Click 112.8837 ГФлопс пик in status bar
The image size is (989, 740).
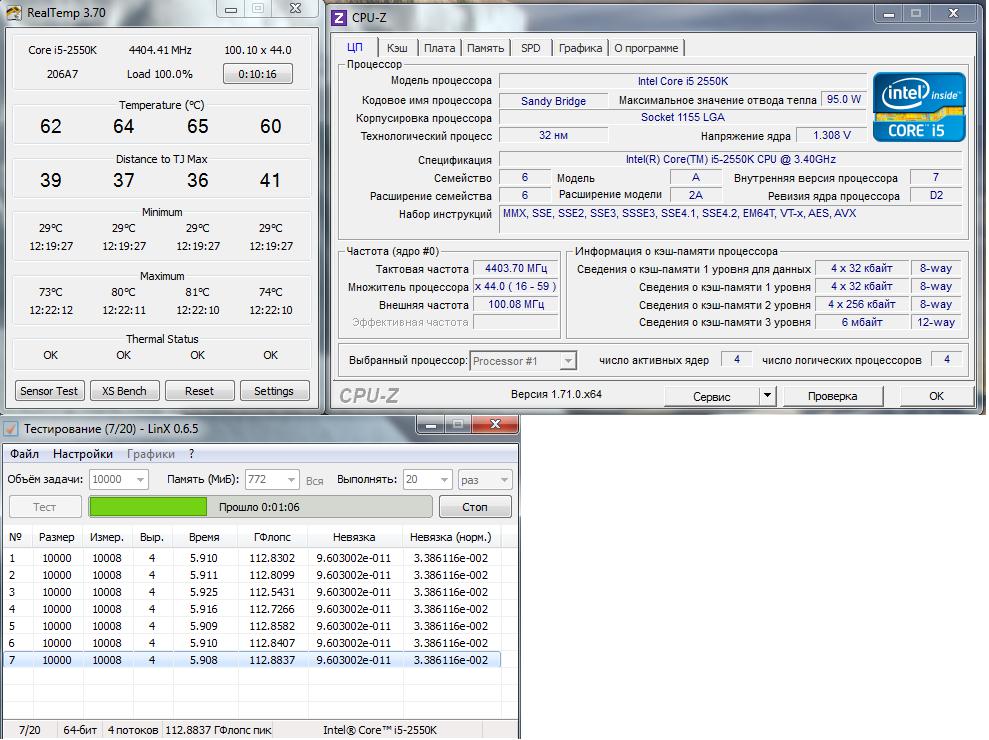[218, 730]
